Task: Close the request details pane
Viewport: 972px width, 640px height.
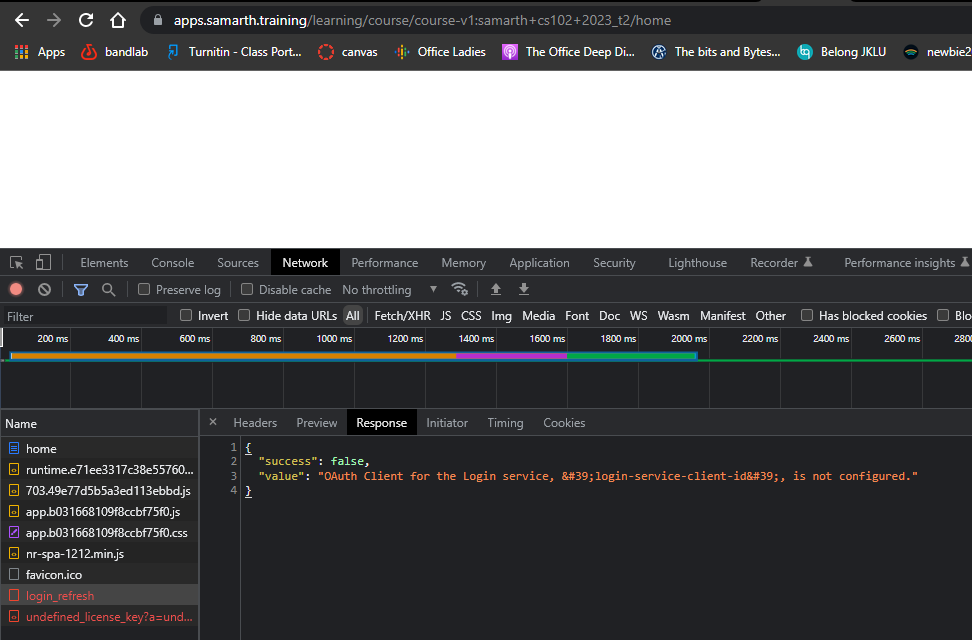Action: (x=213, y=423)
